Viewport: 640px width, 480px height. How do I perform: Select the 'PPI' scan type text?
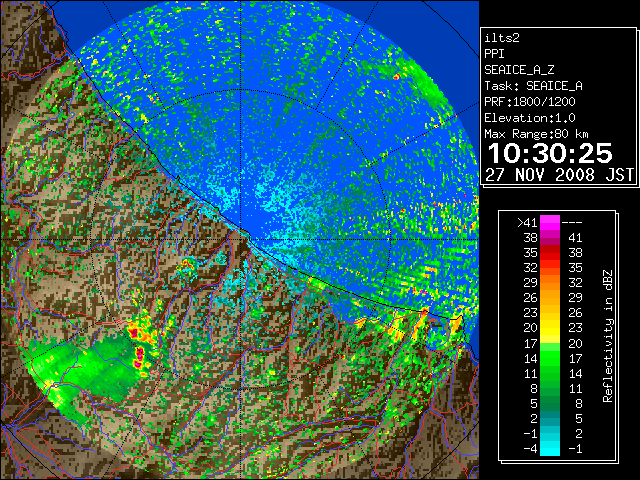[494, 54]
